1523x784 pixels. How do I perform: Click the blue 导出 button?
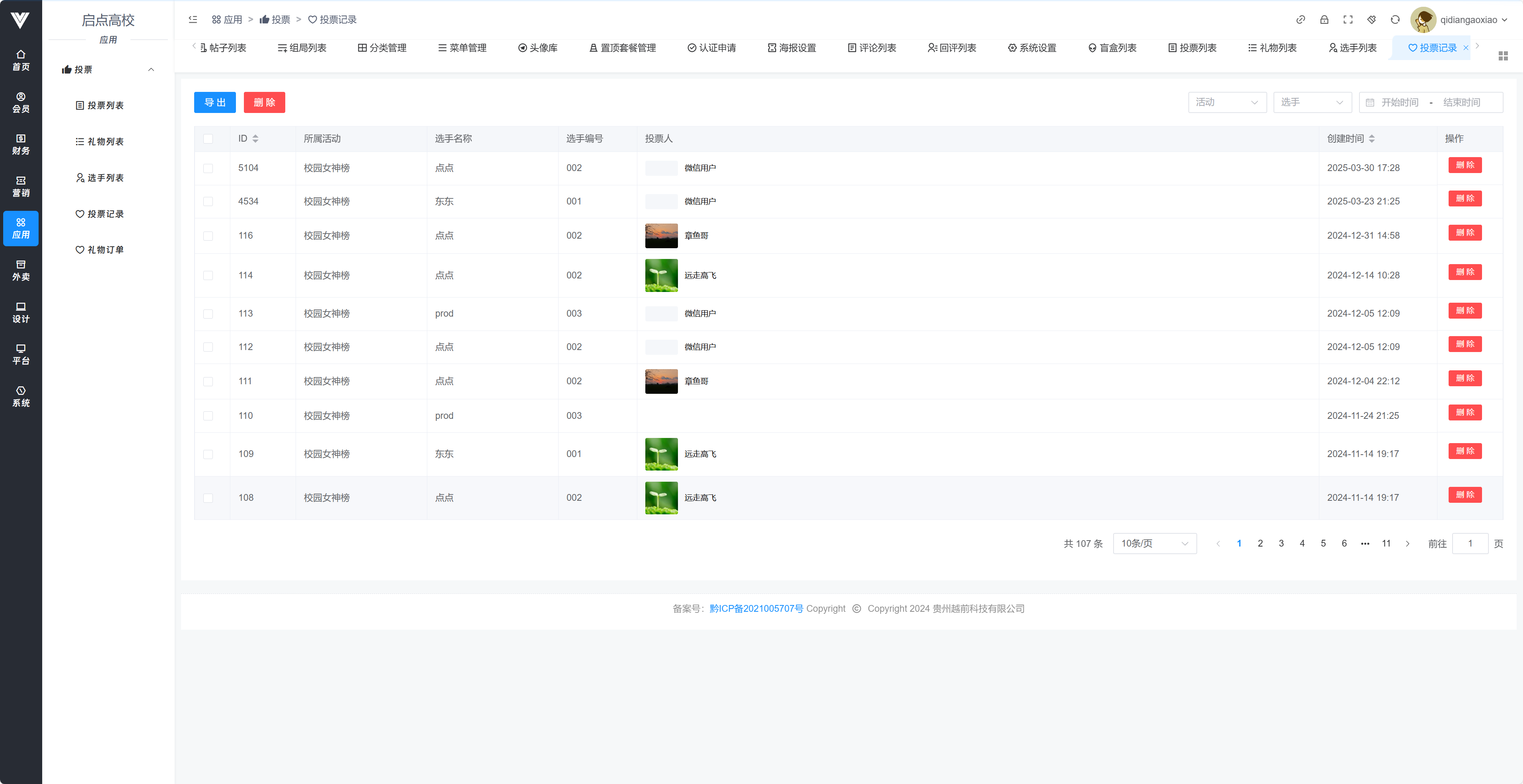pos(214,102)
